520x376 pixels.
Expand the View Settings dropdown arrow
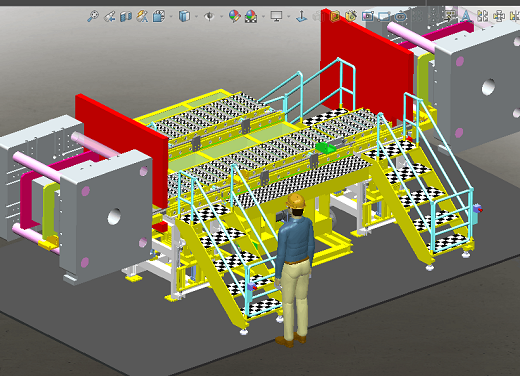point(289,16)
